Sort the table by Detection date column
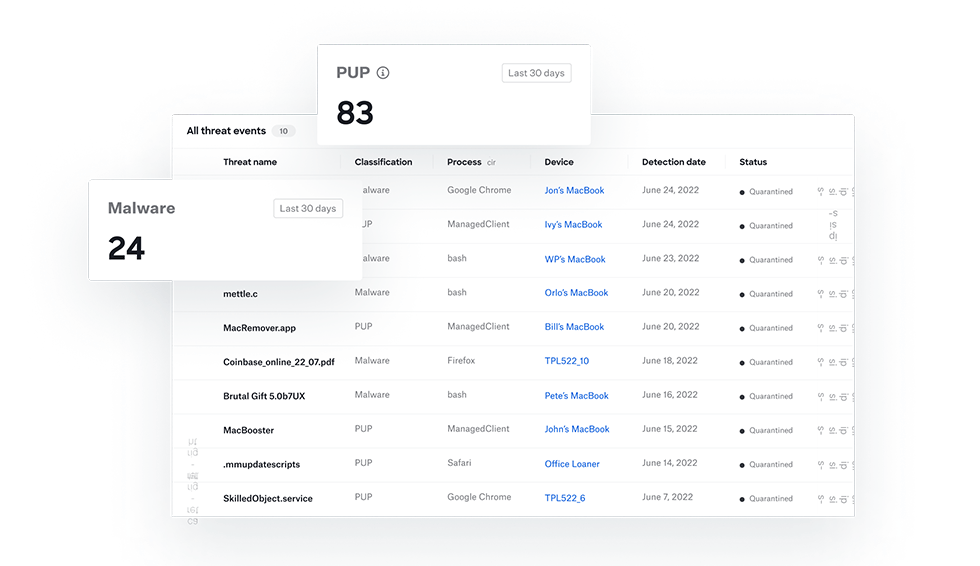980x566 pixels. 673,162
